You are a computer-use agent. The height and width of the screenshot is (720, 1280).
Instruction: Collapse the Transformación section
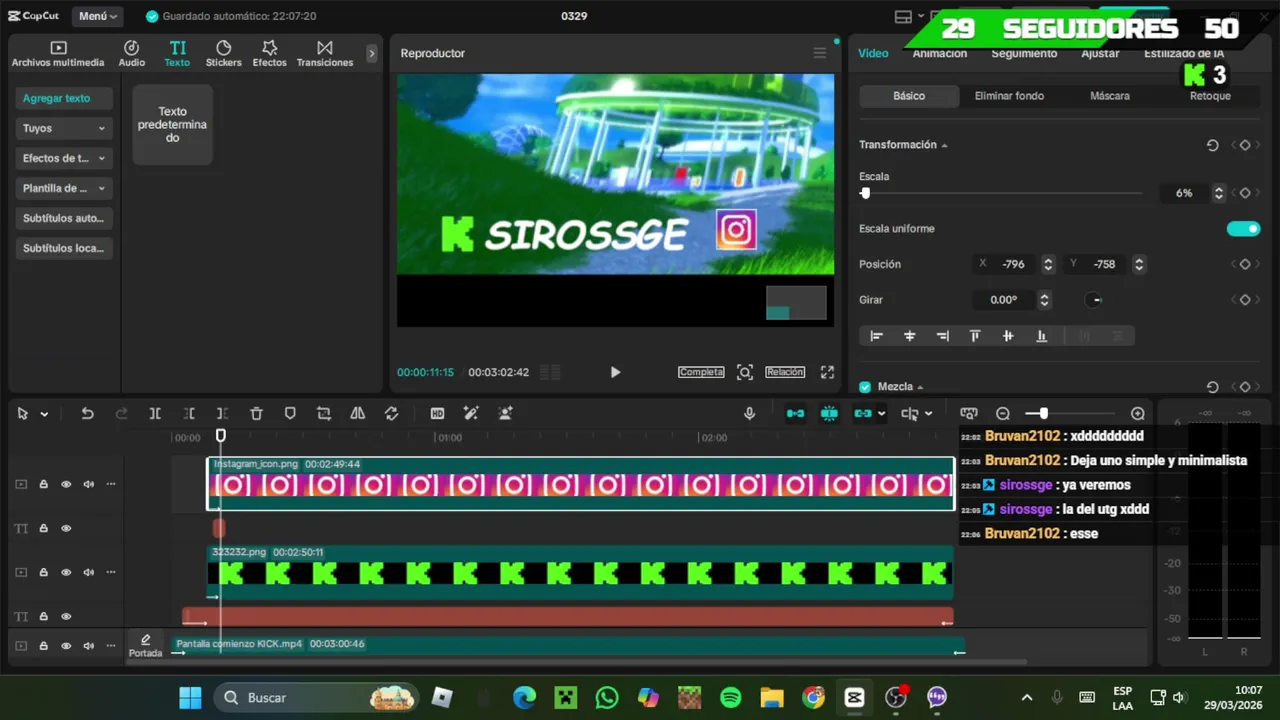(x=944, y=145)
